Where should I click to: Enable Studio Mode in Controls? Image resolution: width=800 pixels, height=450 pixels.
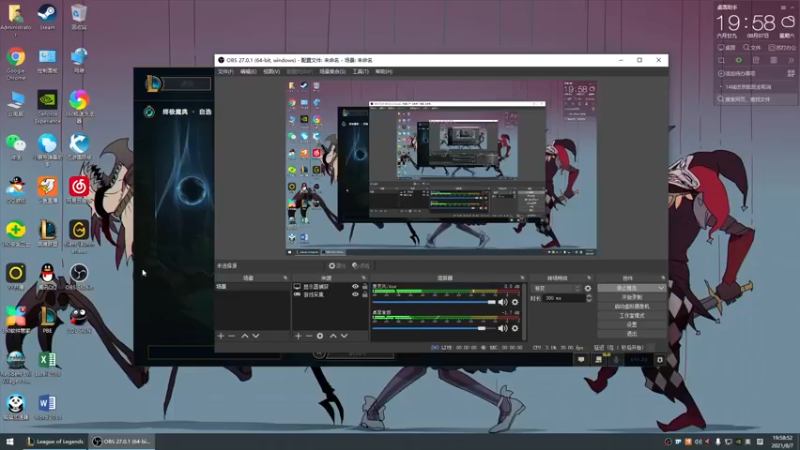pos(632,315)
